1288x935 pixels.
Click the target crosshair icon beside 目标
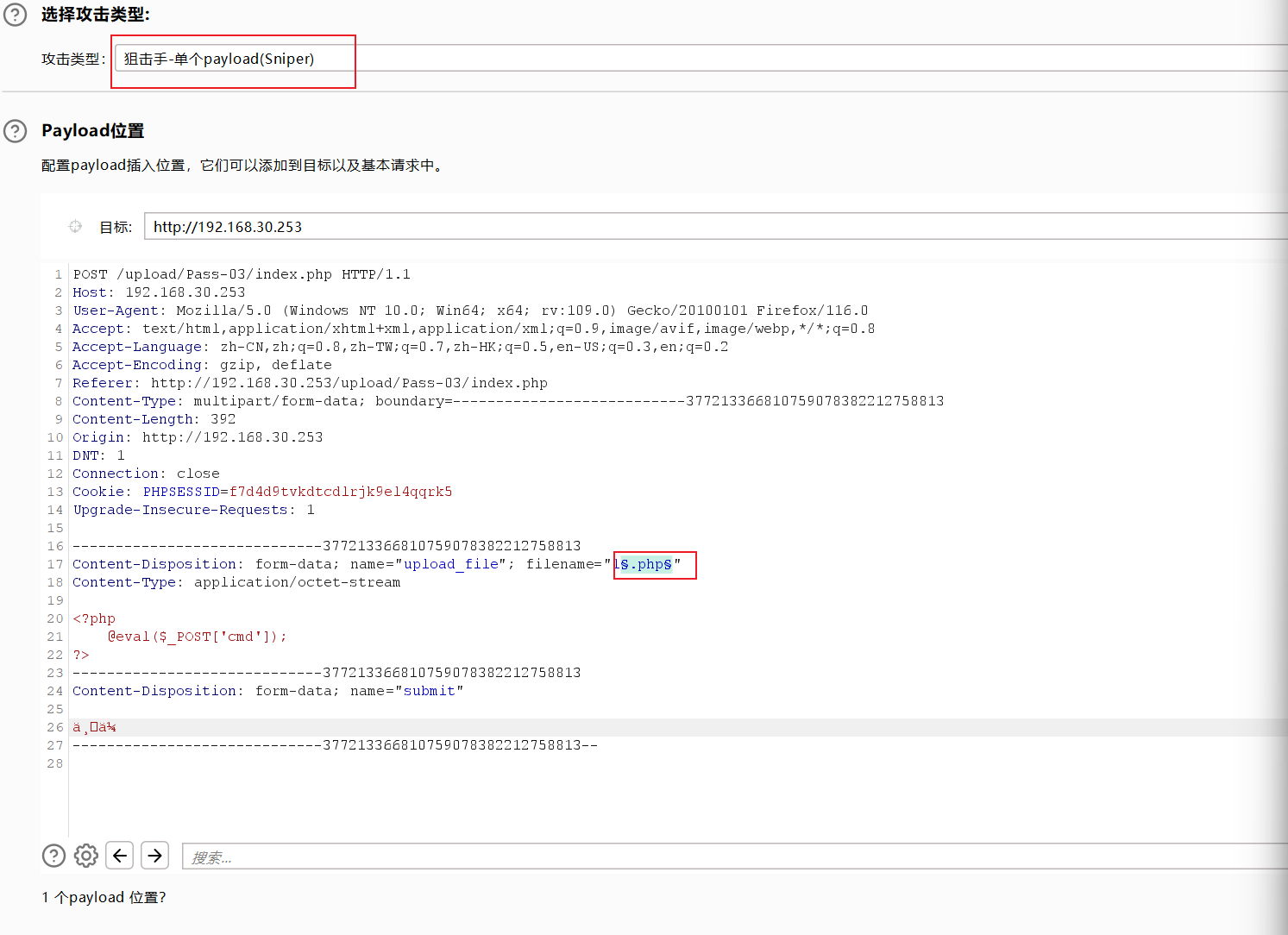(75, 226)
